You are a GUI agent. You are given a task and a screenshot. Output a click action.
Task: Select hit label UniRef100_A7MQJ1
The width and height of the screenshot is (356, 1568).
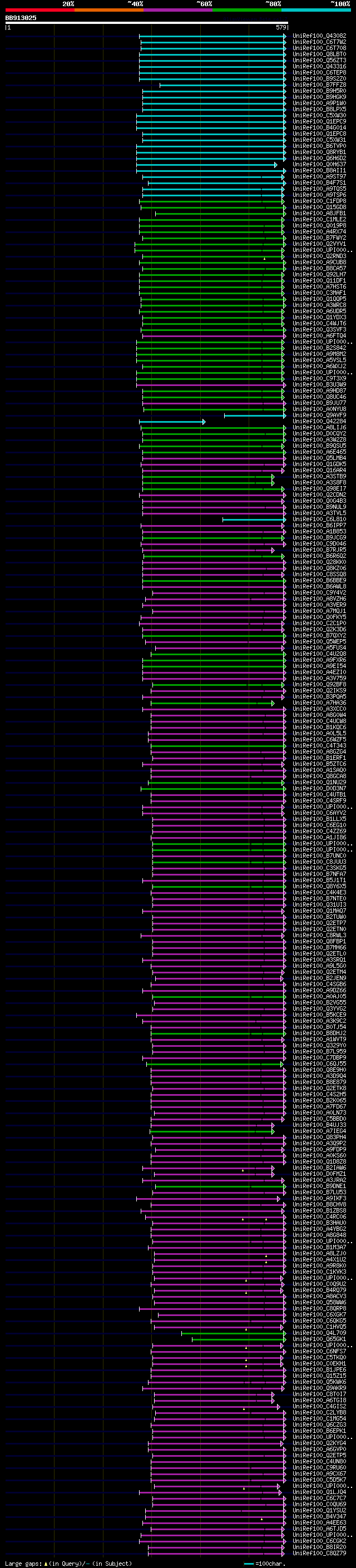pos(319,611)
